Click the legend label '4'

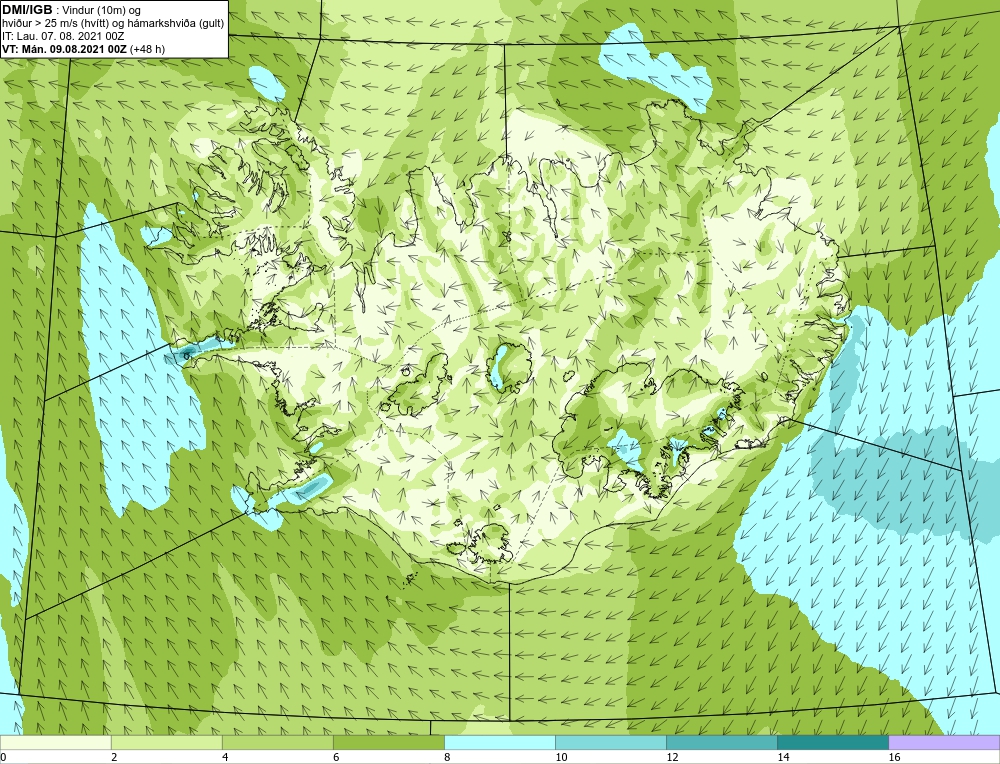pyautogui.click(x=225, y=757)
